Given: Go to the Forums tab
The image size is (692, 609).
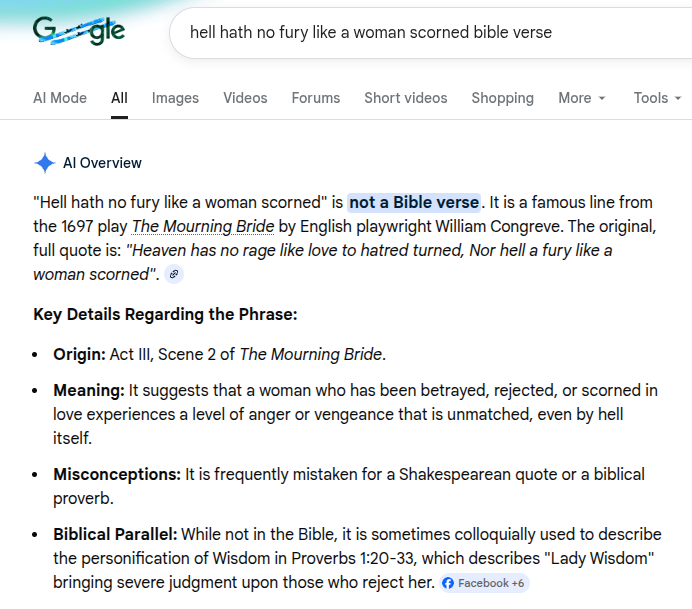Looking at the screenshot, I should [x=316, y=98].
